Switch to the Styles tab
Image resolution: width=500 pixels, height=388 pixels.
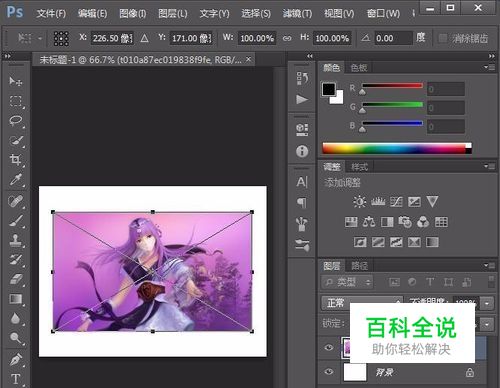pyautogui.click(x=359, y=167)
